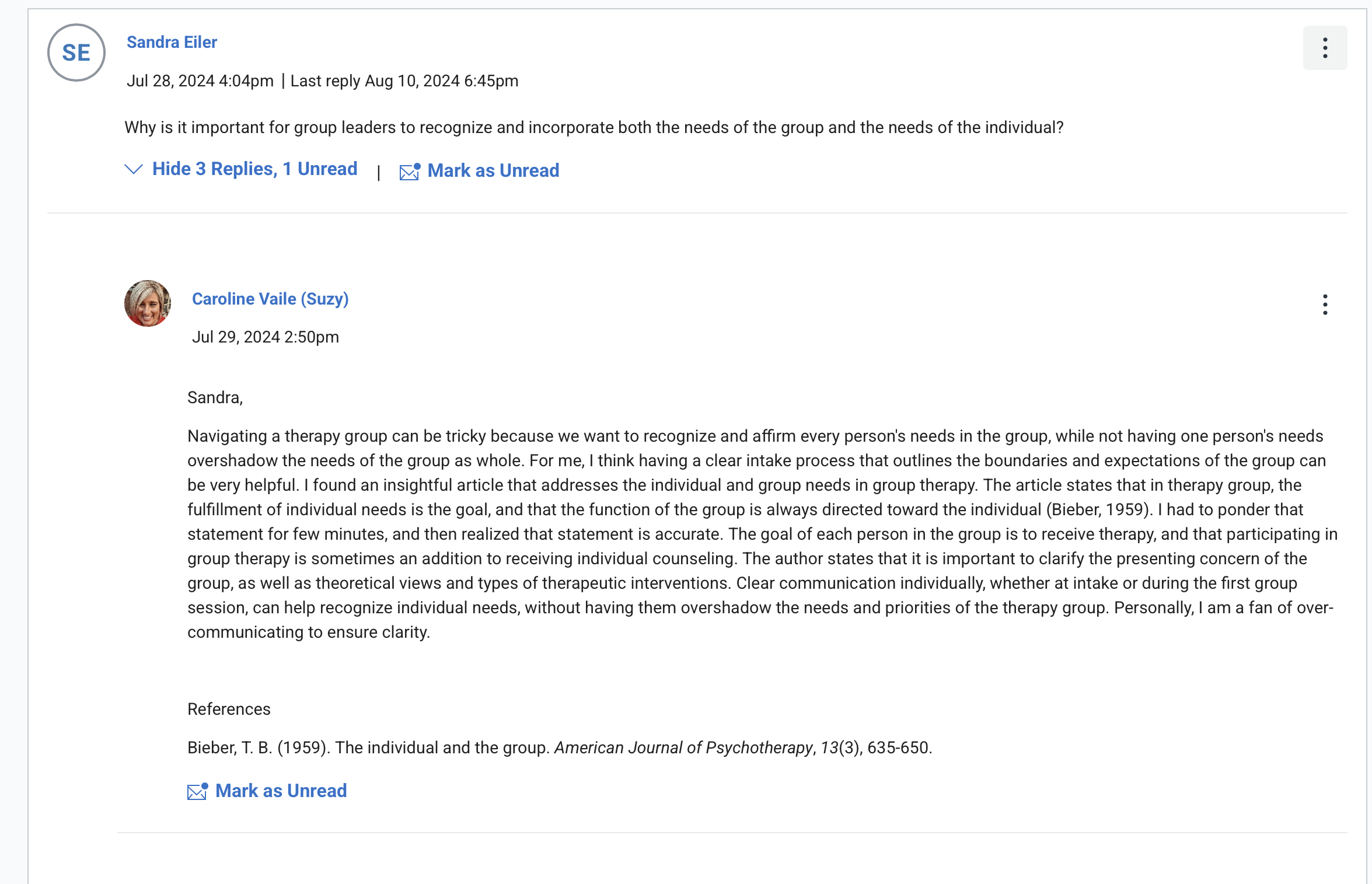Click the reply paragraph about navigating therapy group
This screenshot has height=884, width=1372.
(759, 534)
